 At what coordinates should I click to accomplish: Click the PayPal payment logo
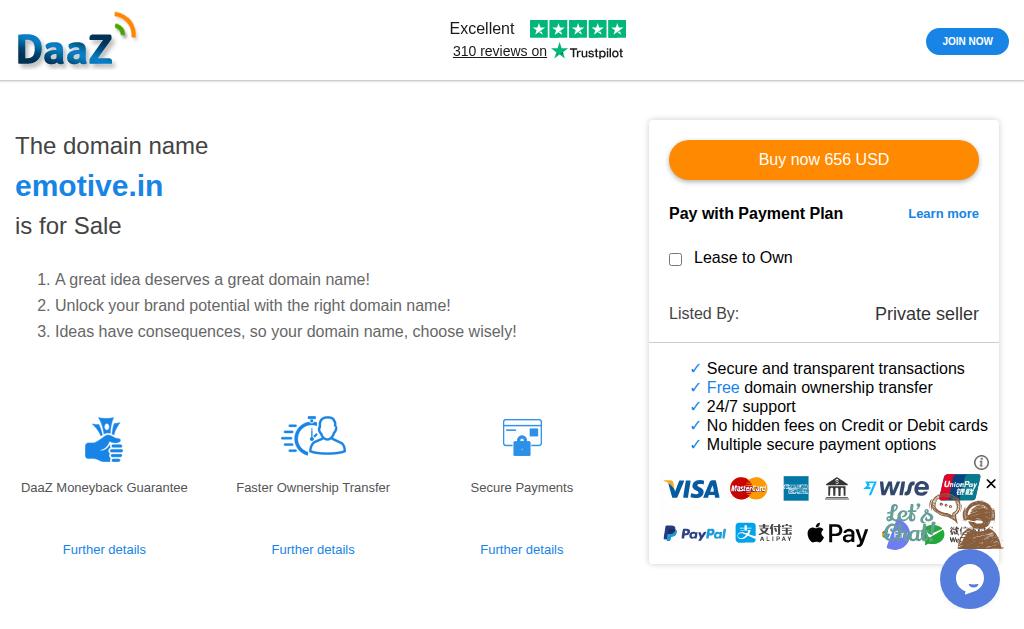pos(695,534)
